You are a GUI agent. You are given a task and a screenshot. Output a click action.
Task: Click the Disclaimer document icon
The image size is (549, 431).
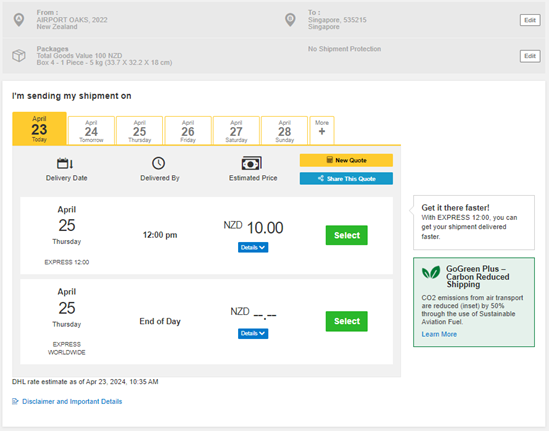[x=15, y=401]
